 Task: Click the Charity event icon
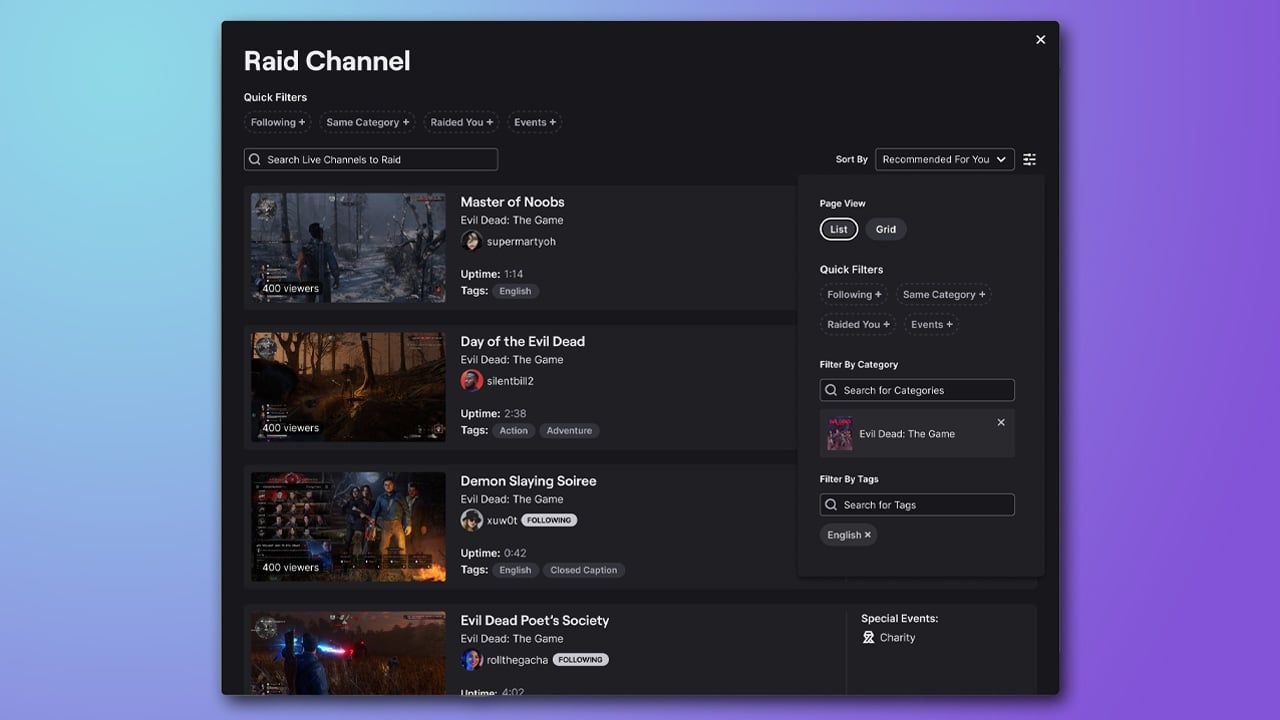868,637
